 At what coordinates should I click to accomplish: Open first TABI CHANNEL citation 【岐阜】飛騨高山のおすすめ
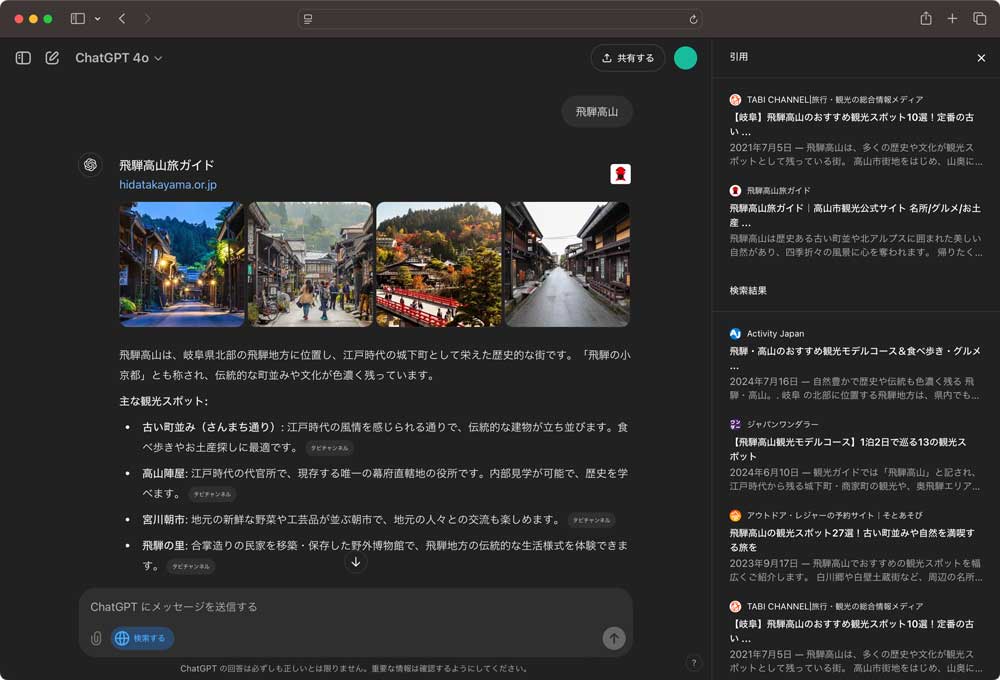coord(855,130)
